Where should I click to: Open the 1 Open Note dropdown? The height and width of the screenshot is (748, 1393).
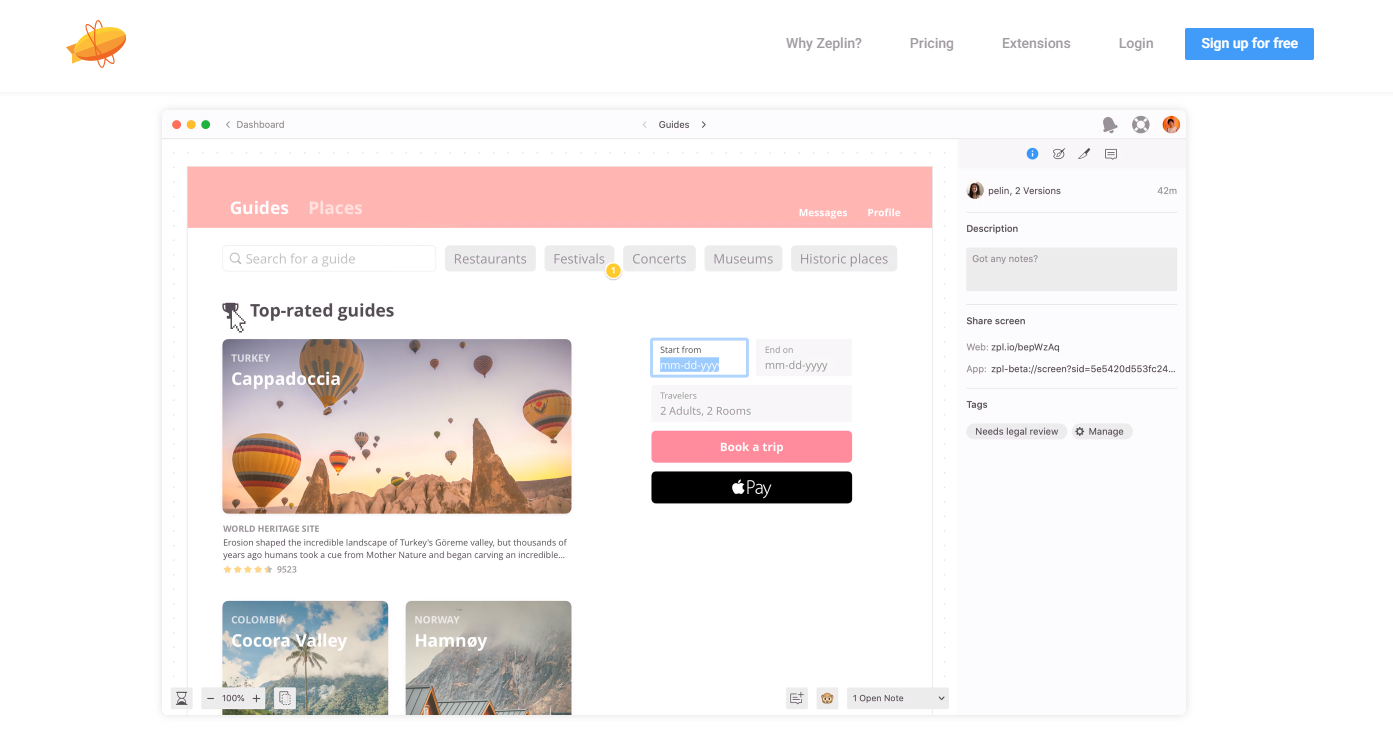(x=898, y=698)
